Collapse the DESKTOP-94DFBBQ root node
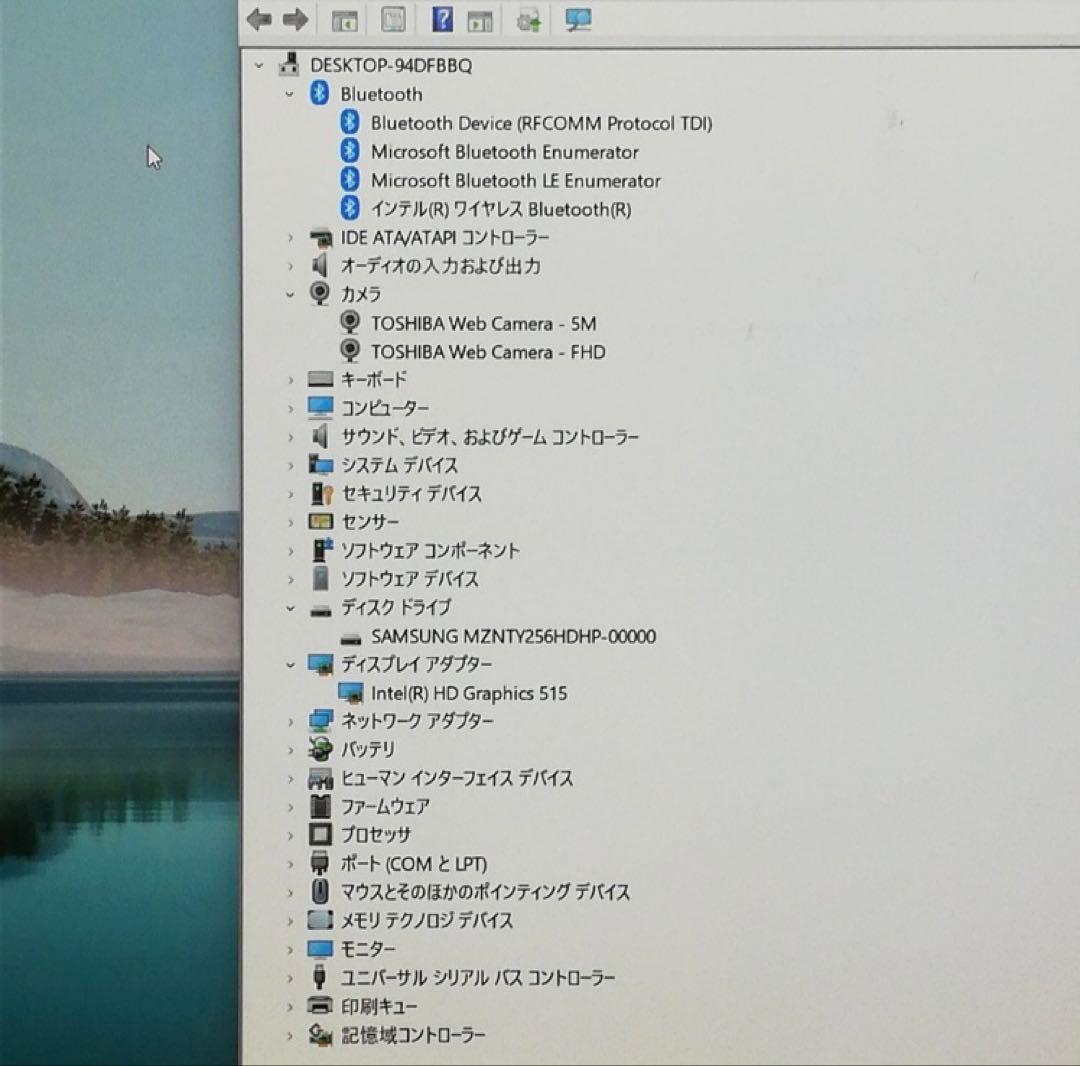Image resolution: width=1080 pixels, height=1066 pixels. click(259, 65)
